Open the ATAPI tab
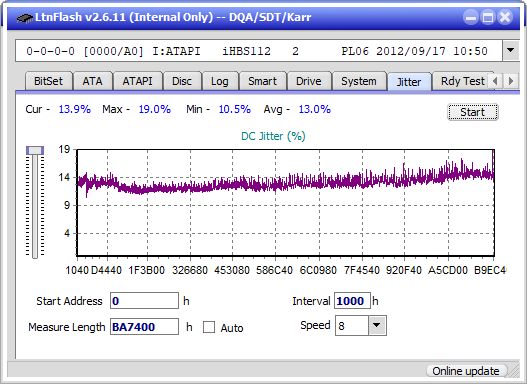This screenshot has height=384, width=527. click(x=137, y=81)
